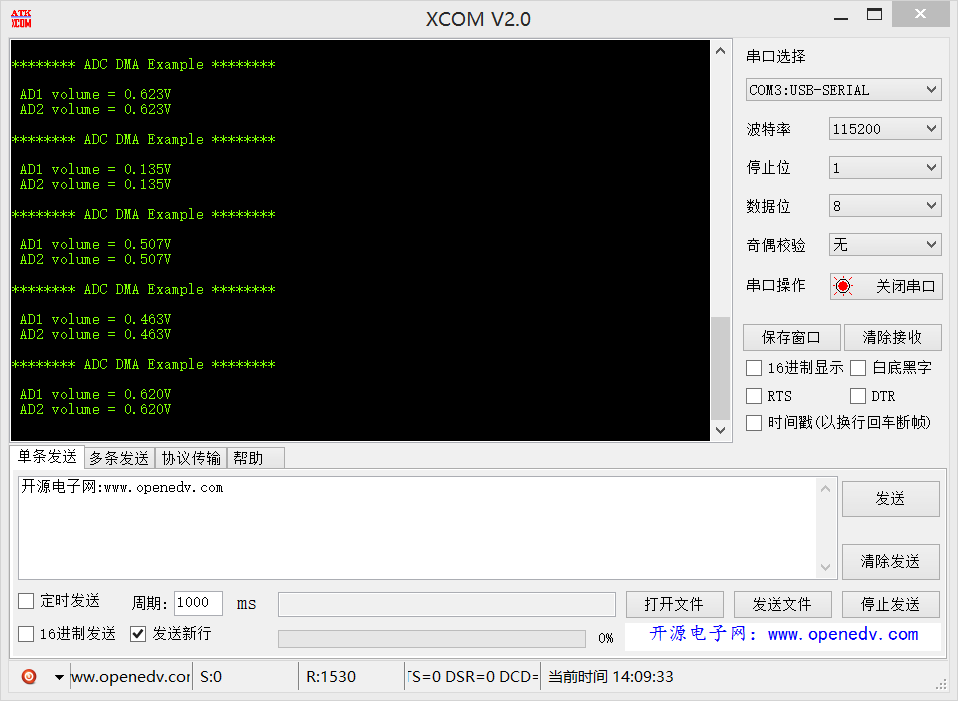Click the line 'AD1 volume = 0.507V'
This screenshot has height=701, width=958.
(95, 244)
